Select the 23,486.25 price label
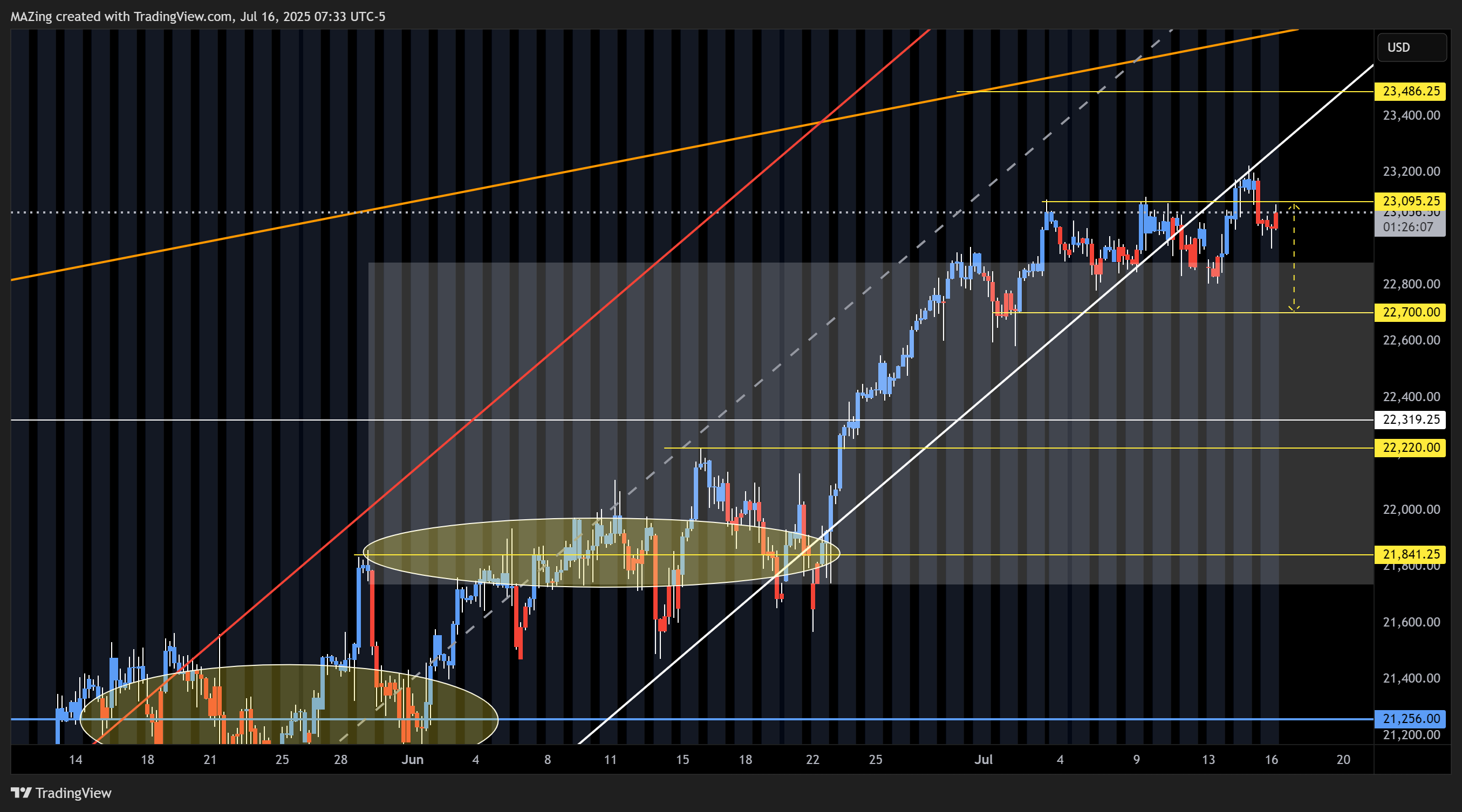 pyautogui.click(x=1410, y=91)
